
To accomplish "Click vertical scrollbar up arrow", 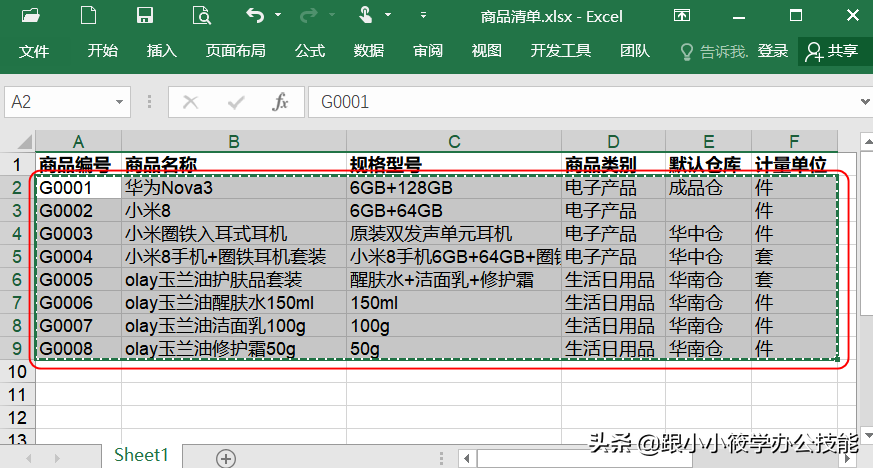I will coord(867,142).
